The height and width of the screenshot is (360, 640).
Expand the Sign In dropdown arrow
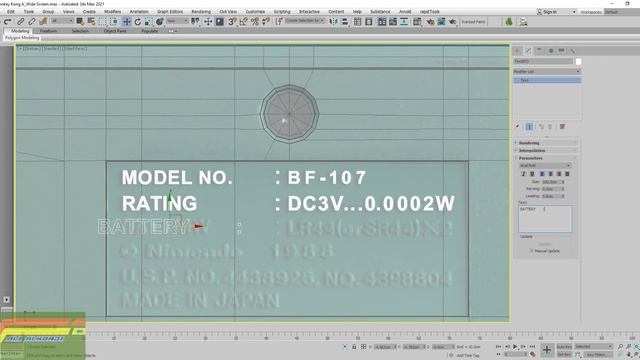574,12
